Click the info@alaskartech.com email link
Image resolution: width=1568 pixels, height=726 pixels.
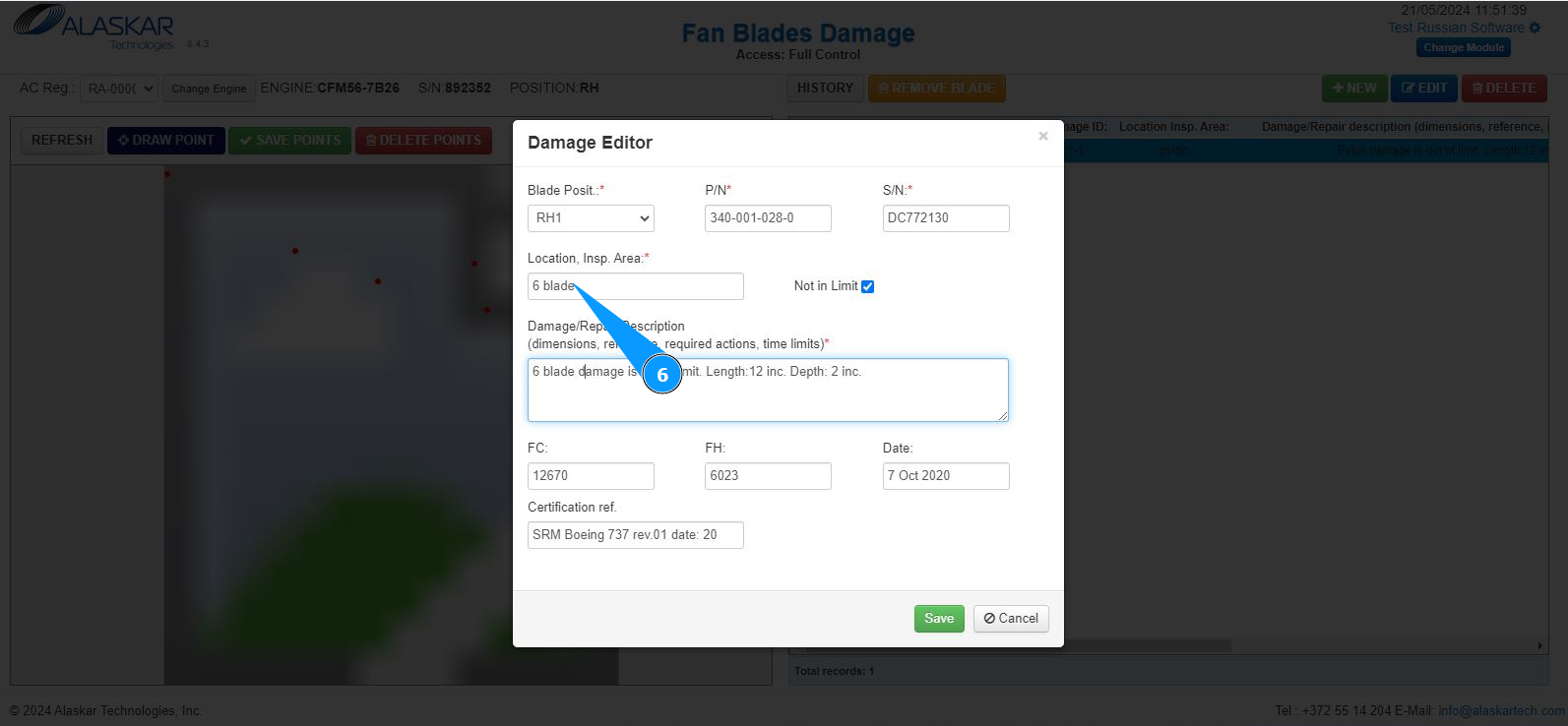(x=1501, y=710)
